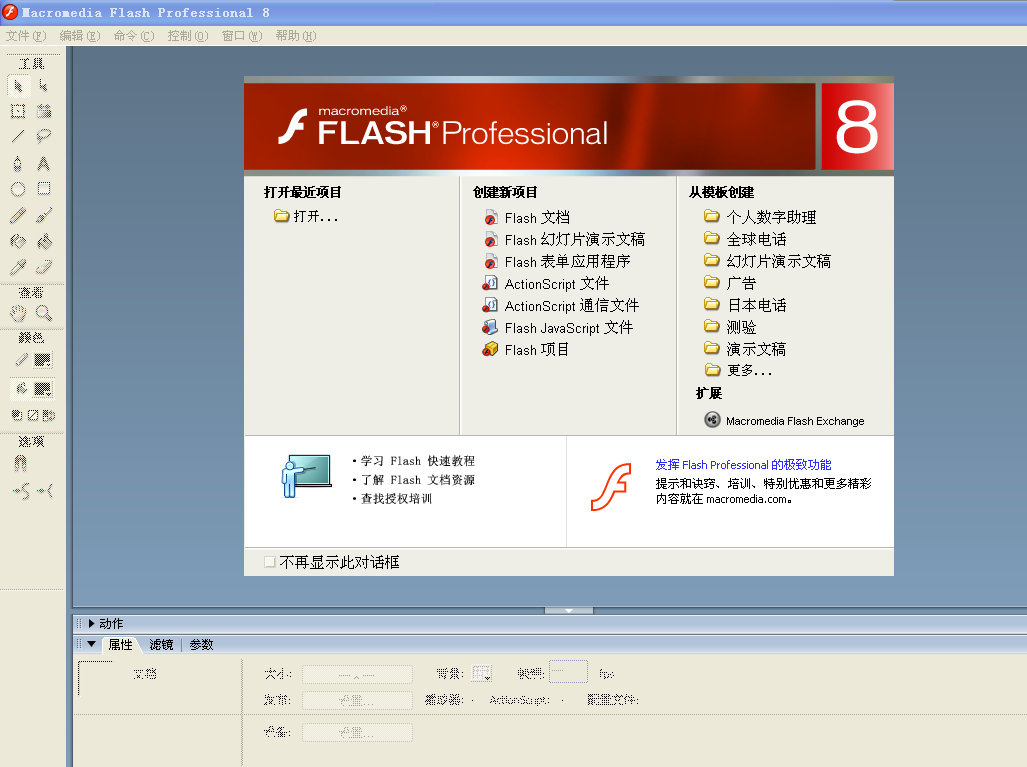Switch to the 滤镜 tab

[x=161, y=645]
